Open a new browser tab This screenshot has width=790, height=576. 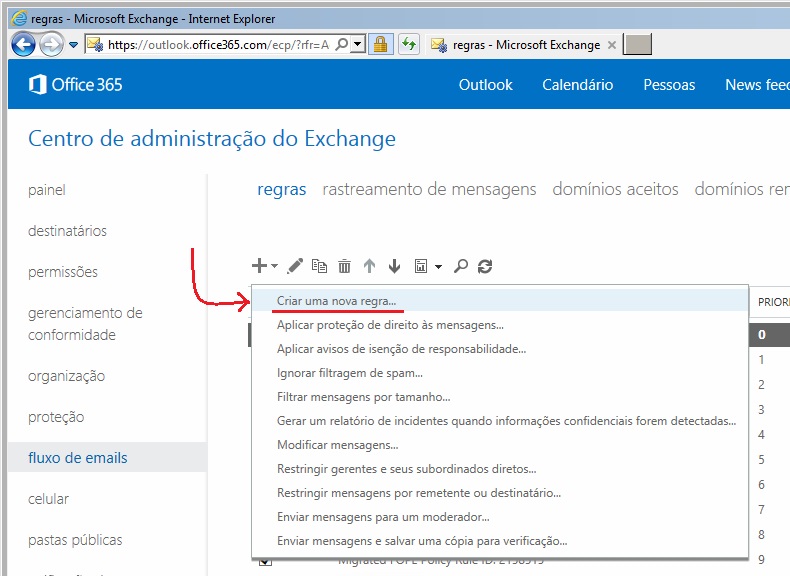pyautogui.click(x=637, y=44)
